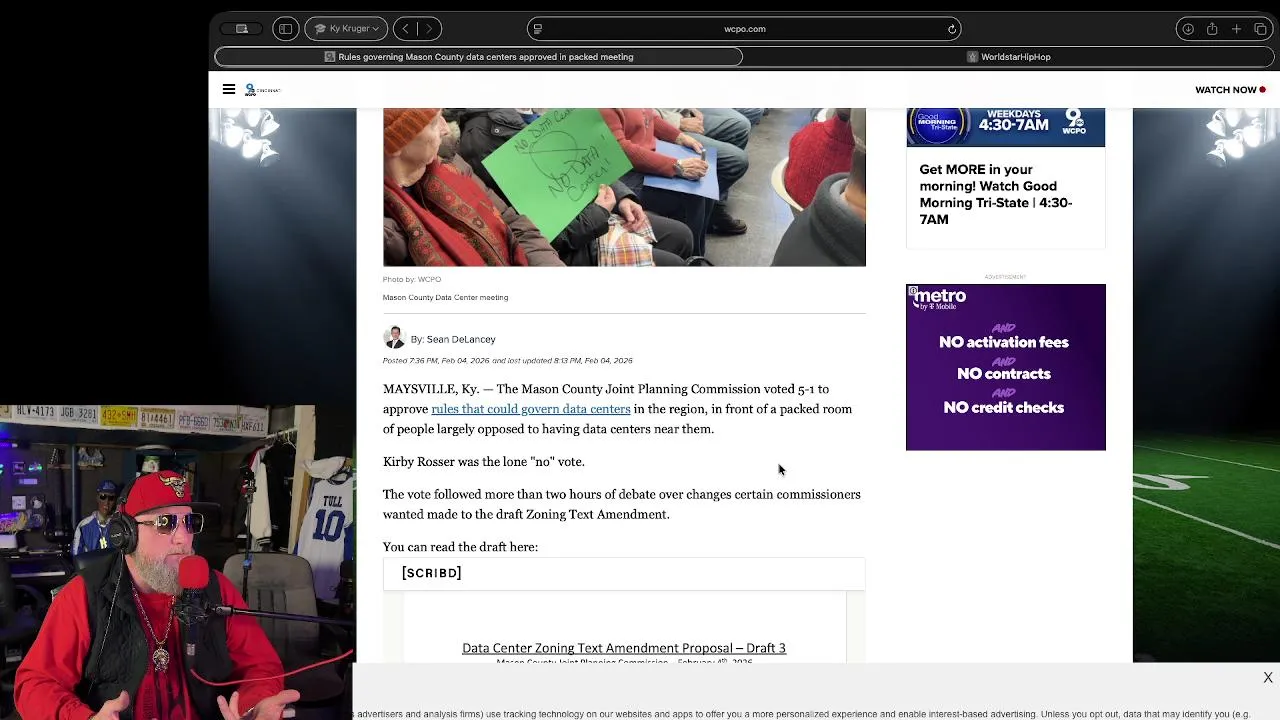
Task: Go forward with the forward arrow
Action: click(x=430, y=29)
